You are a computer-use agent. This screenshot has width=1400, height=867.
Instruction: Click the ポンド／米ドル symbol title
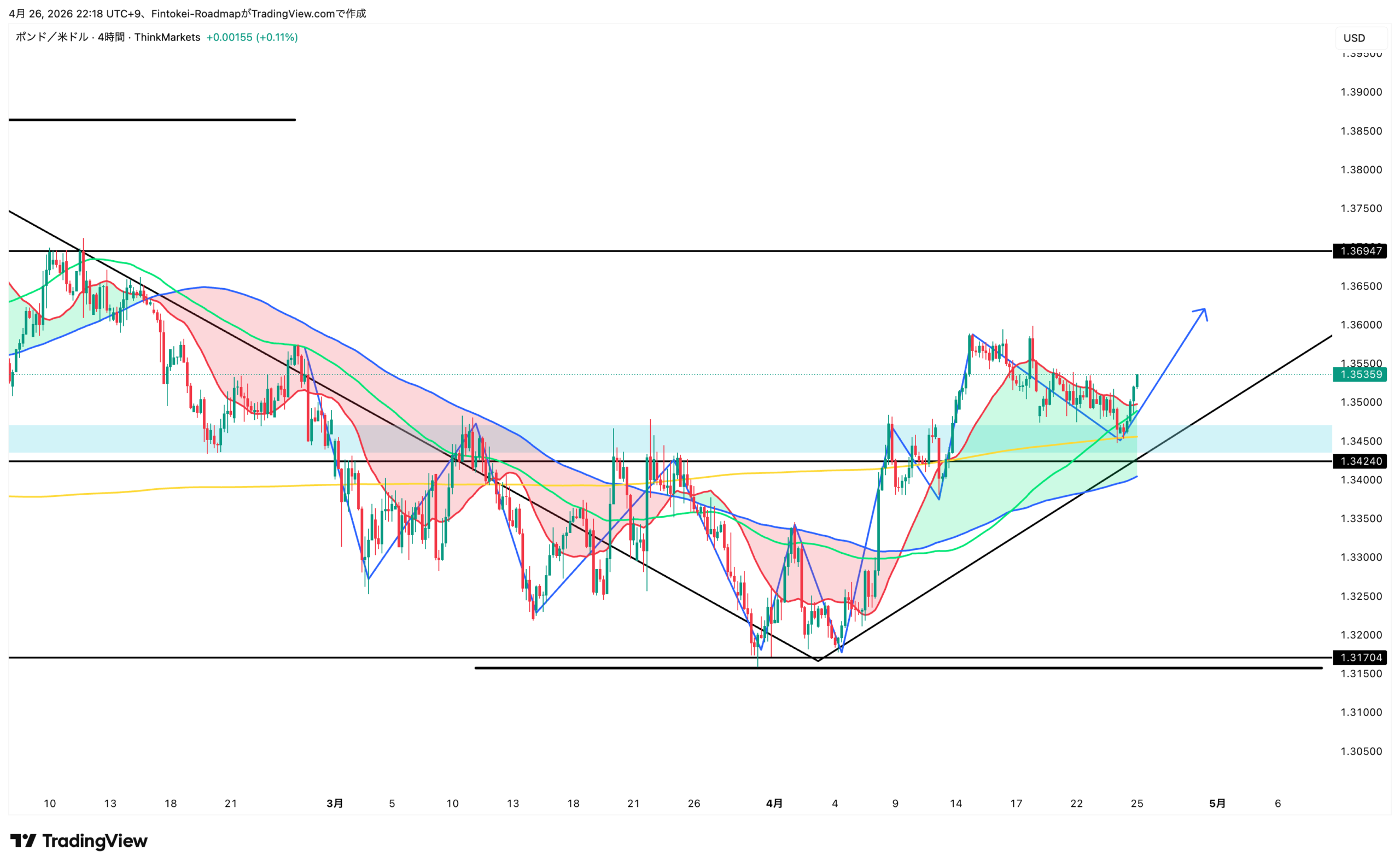tap(51, 37)
